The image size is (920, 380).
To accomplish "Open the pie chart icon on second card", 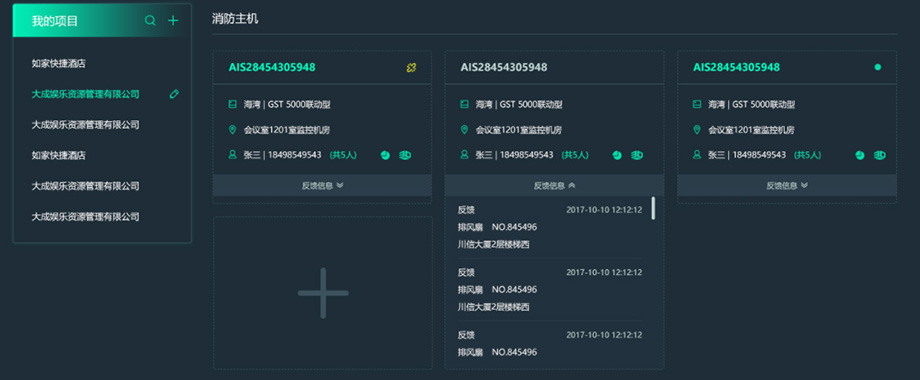I will [x=617, y=155].
